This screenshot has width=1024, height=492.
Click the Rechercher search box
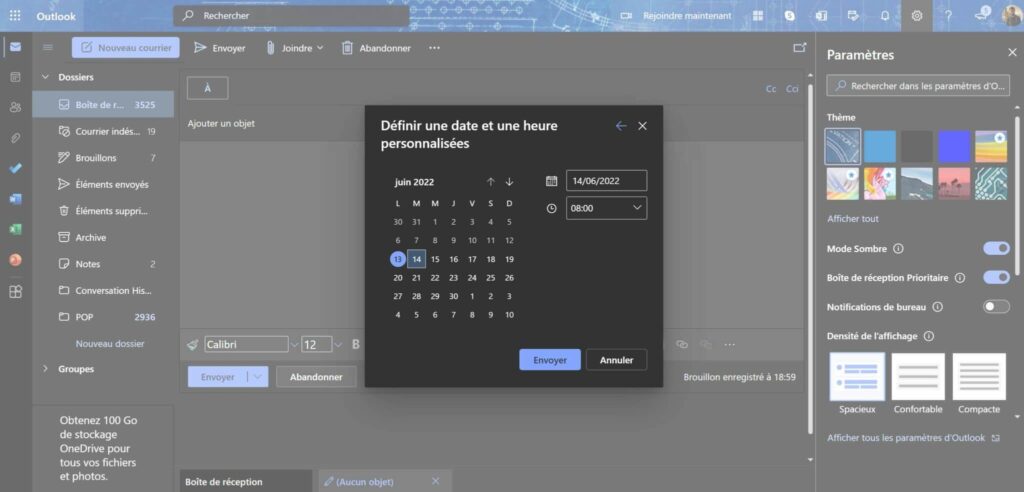291,16
